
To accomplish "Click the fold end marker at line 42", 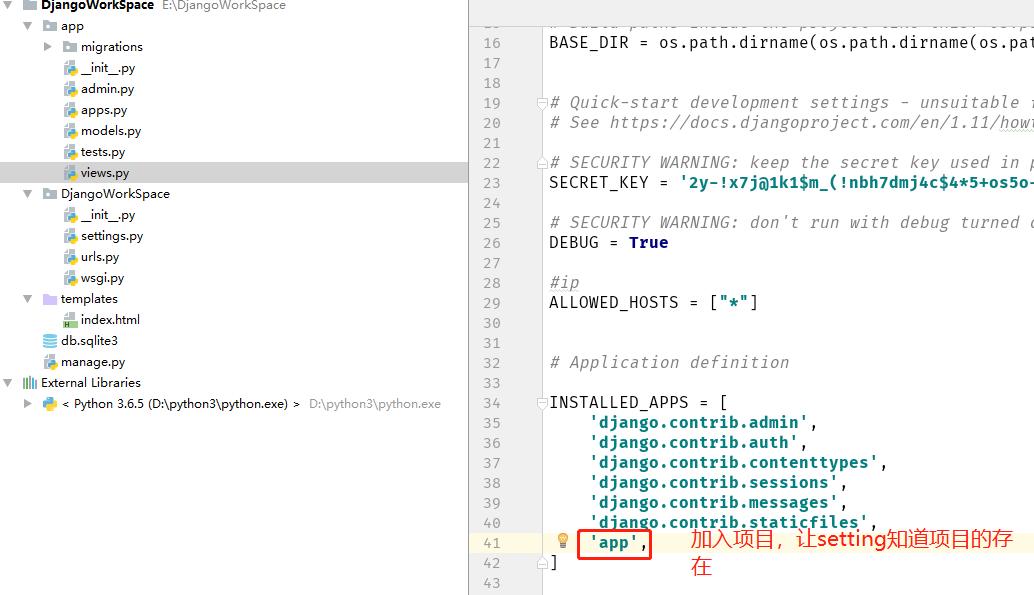I will click(542, 563).
